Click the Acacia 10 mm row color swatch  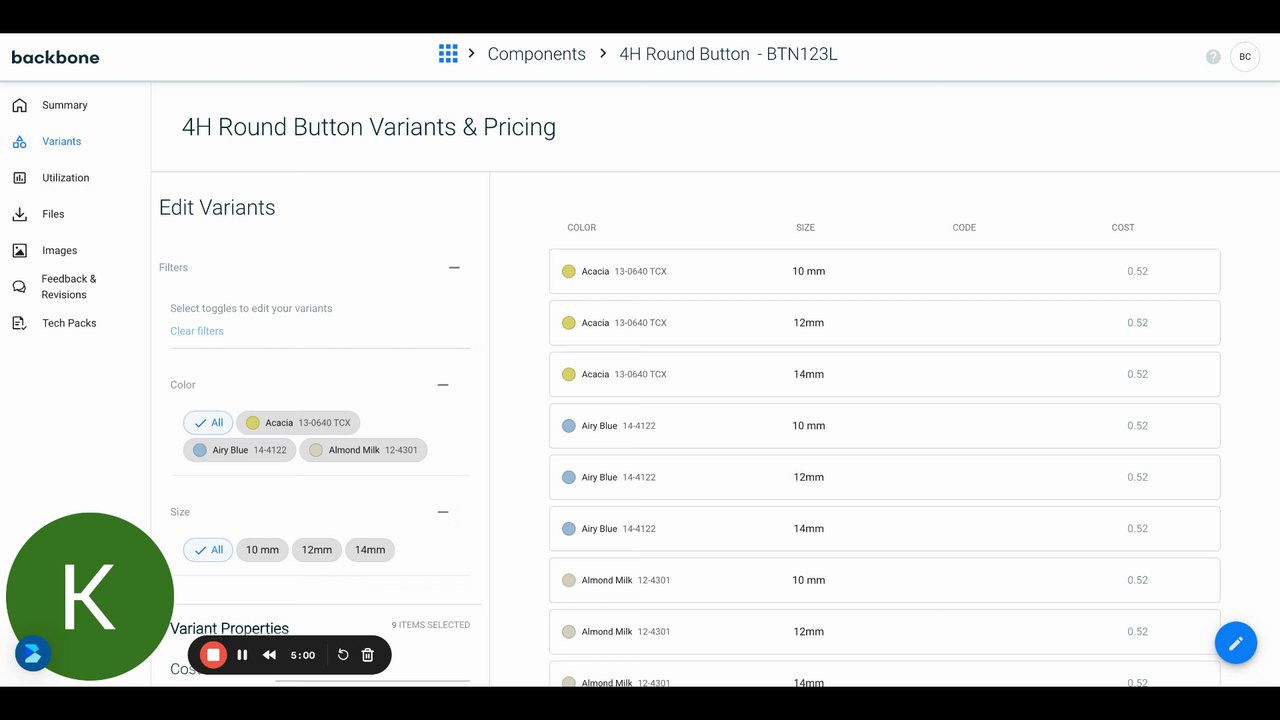[x=568, y=271]
